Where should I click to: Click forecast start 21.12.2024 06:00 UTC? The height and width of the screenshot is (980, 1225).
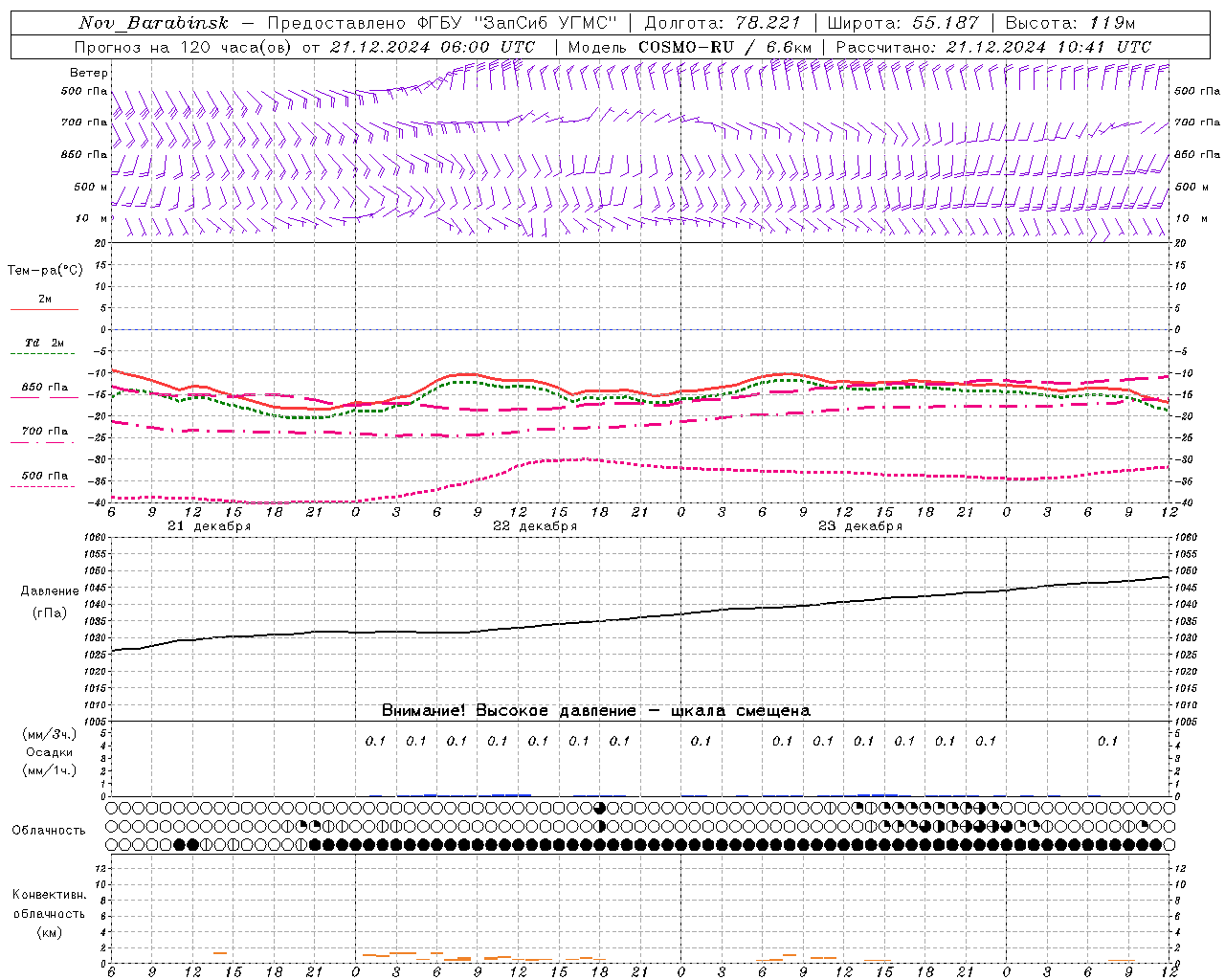[x=433, y=47]
